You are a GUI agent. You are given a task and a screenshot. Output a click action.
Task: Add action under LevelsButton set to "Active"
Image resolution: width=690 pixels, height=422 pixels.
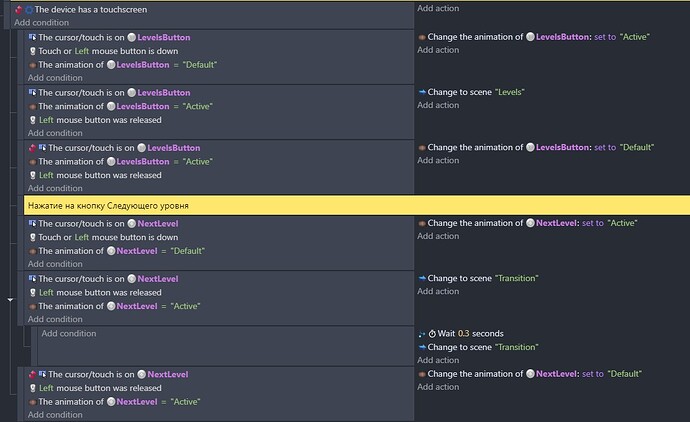point(438,50)
